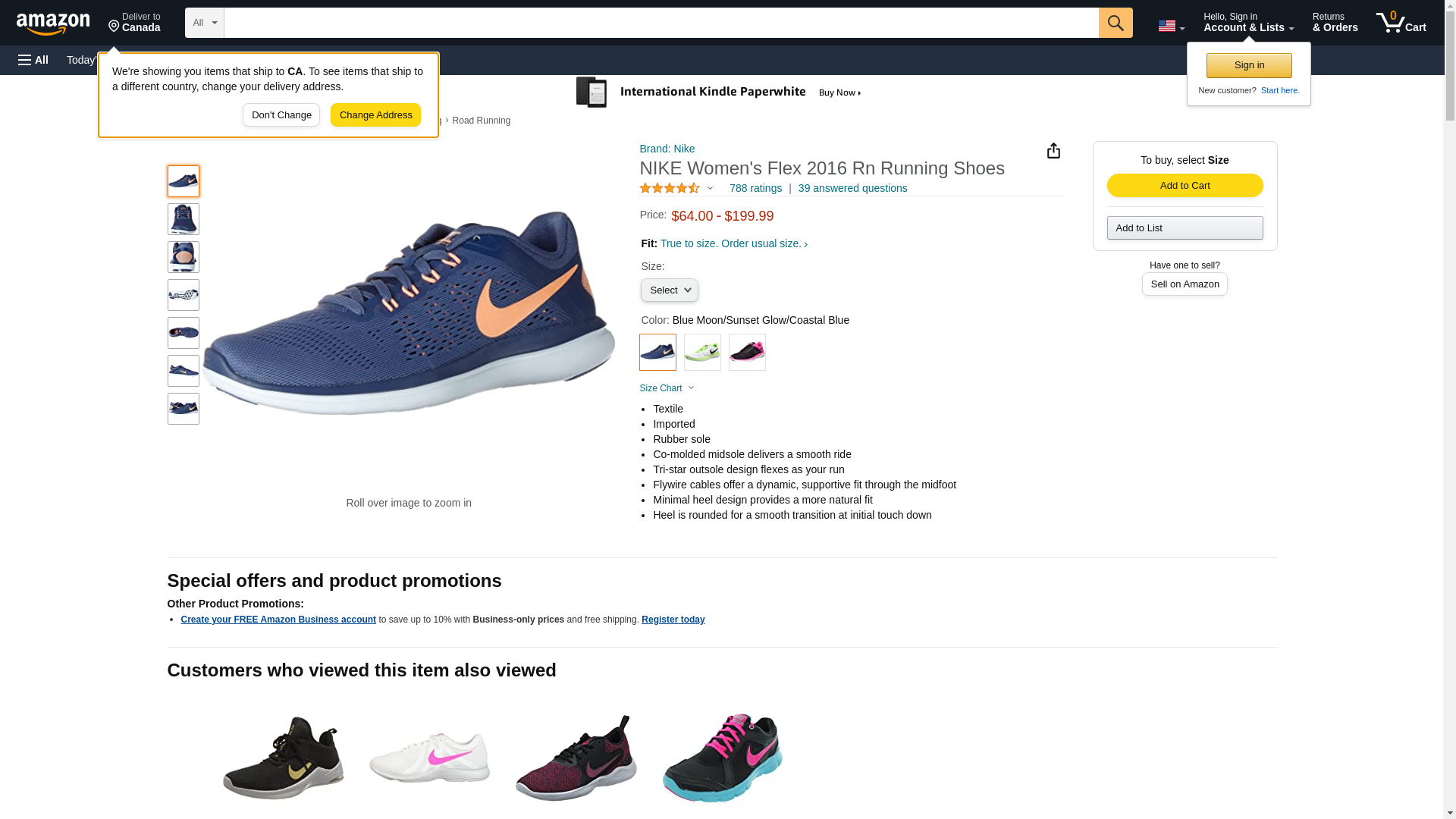Open Returns & Orders
The image size is (1456, 819).
click(1335, 23)
